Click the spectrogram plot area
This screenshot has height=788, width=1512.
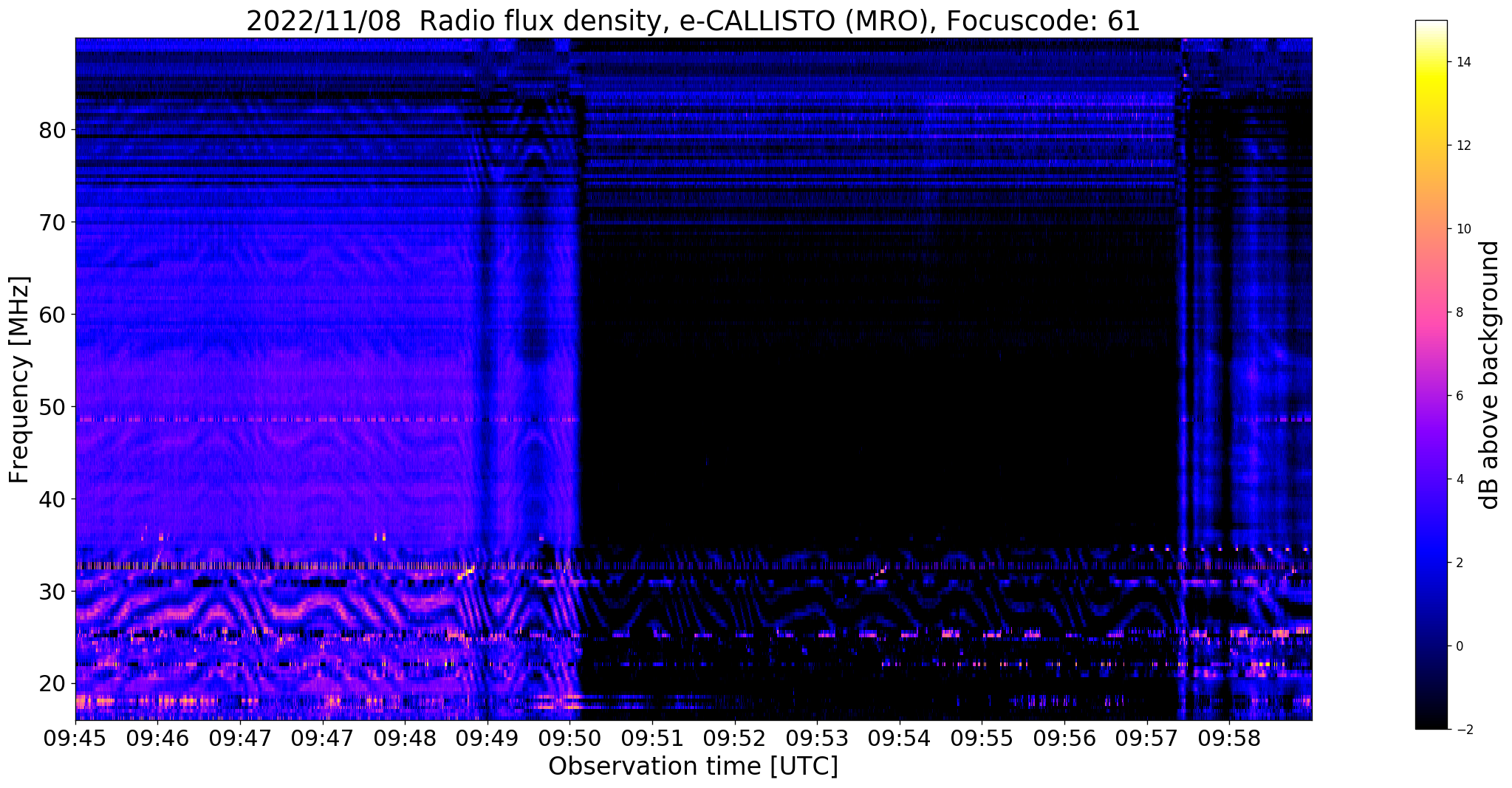pos(694,379)
